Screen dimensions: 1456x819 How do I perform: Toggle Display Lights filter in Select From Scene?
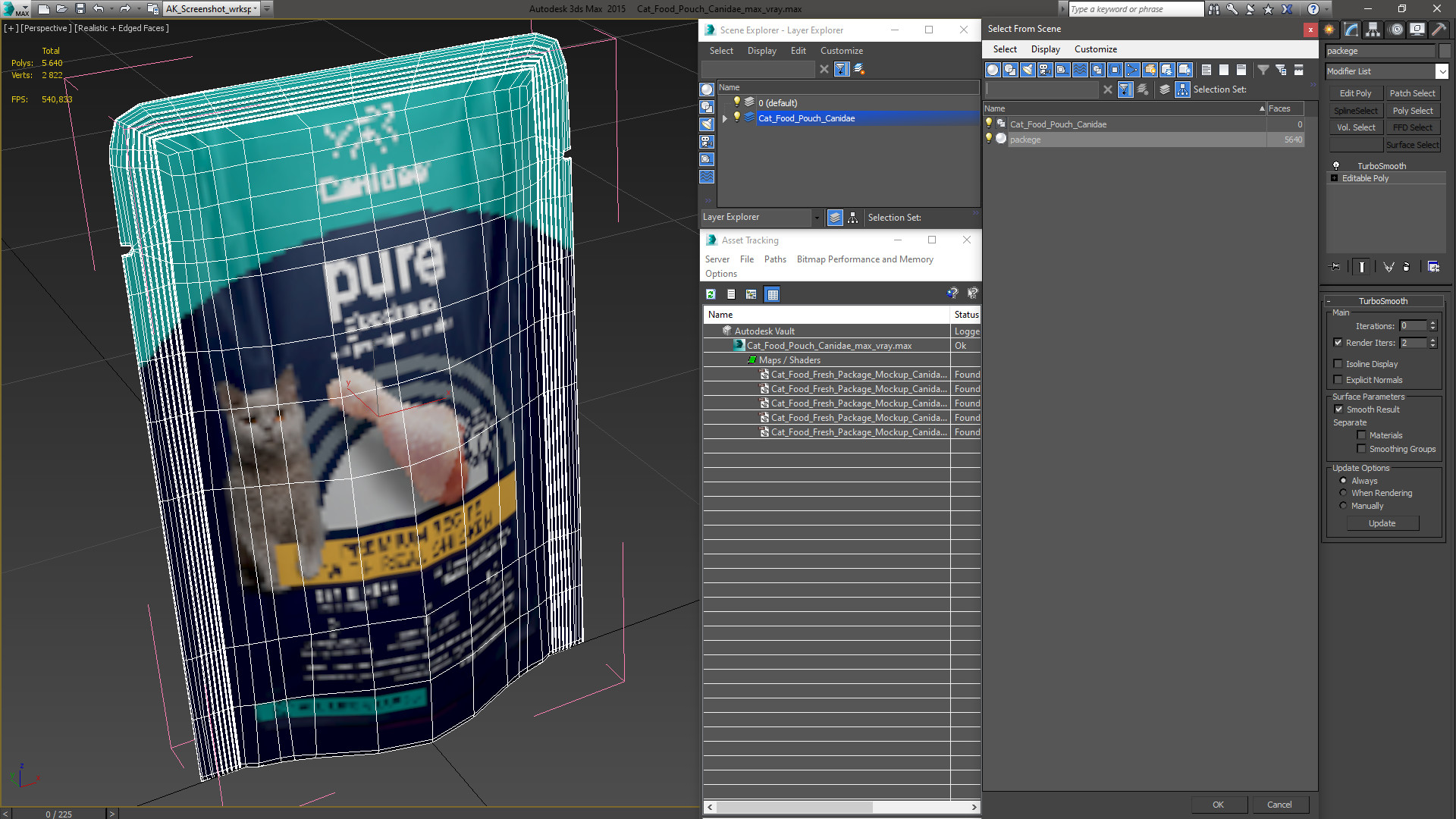pyautogui.click(x=1028, y=70)
